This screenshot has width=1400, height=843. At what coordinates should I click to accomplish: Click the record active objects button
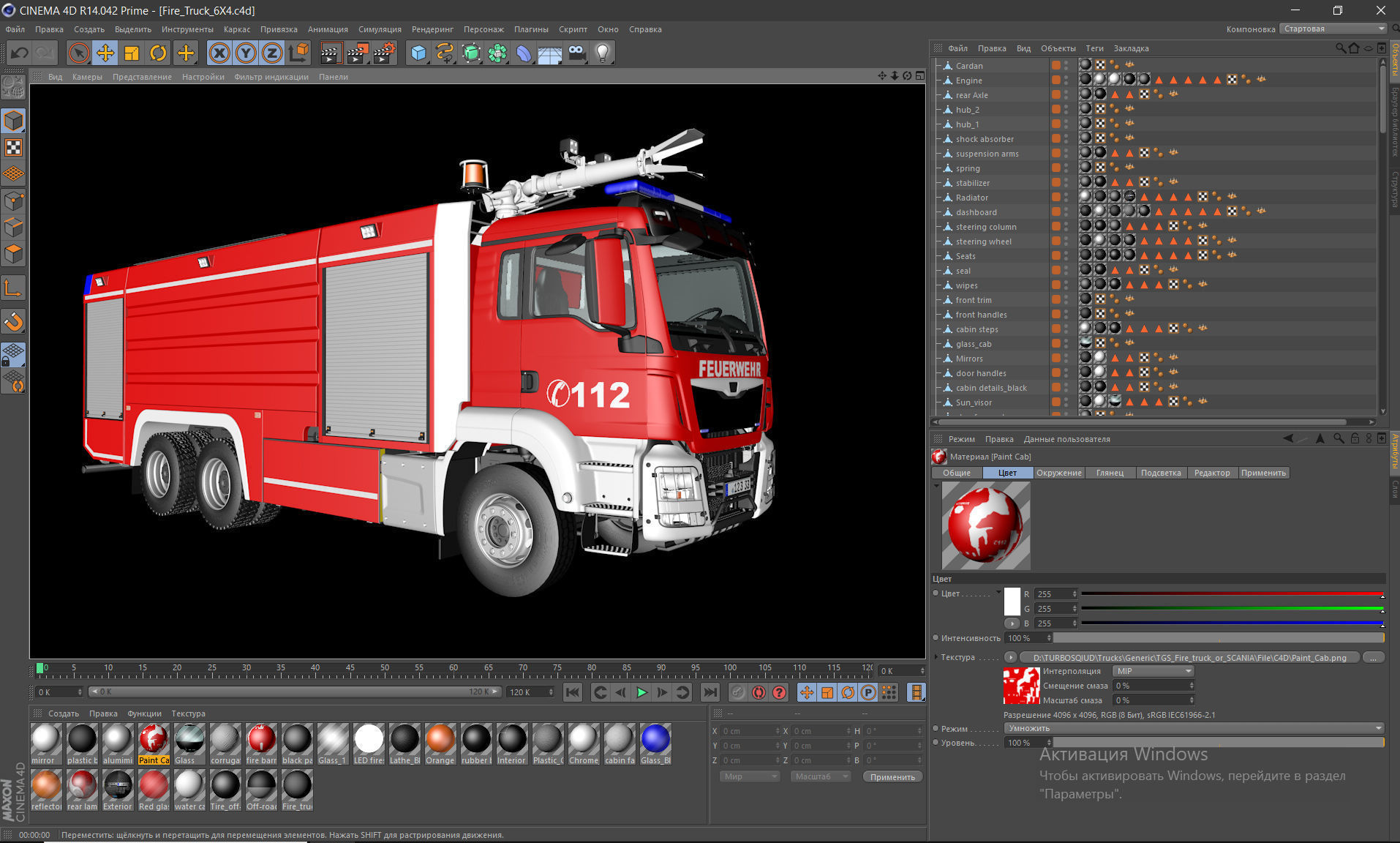(738, 692)
